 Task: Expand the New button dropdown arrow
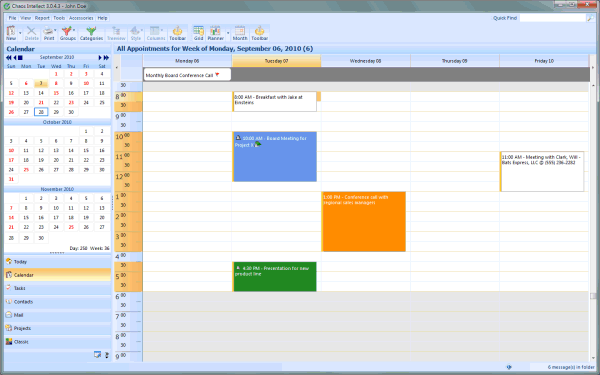[20, 33]
